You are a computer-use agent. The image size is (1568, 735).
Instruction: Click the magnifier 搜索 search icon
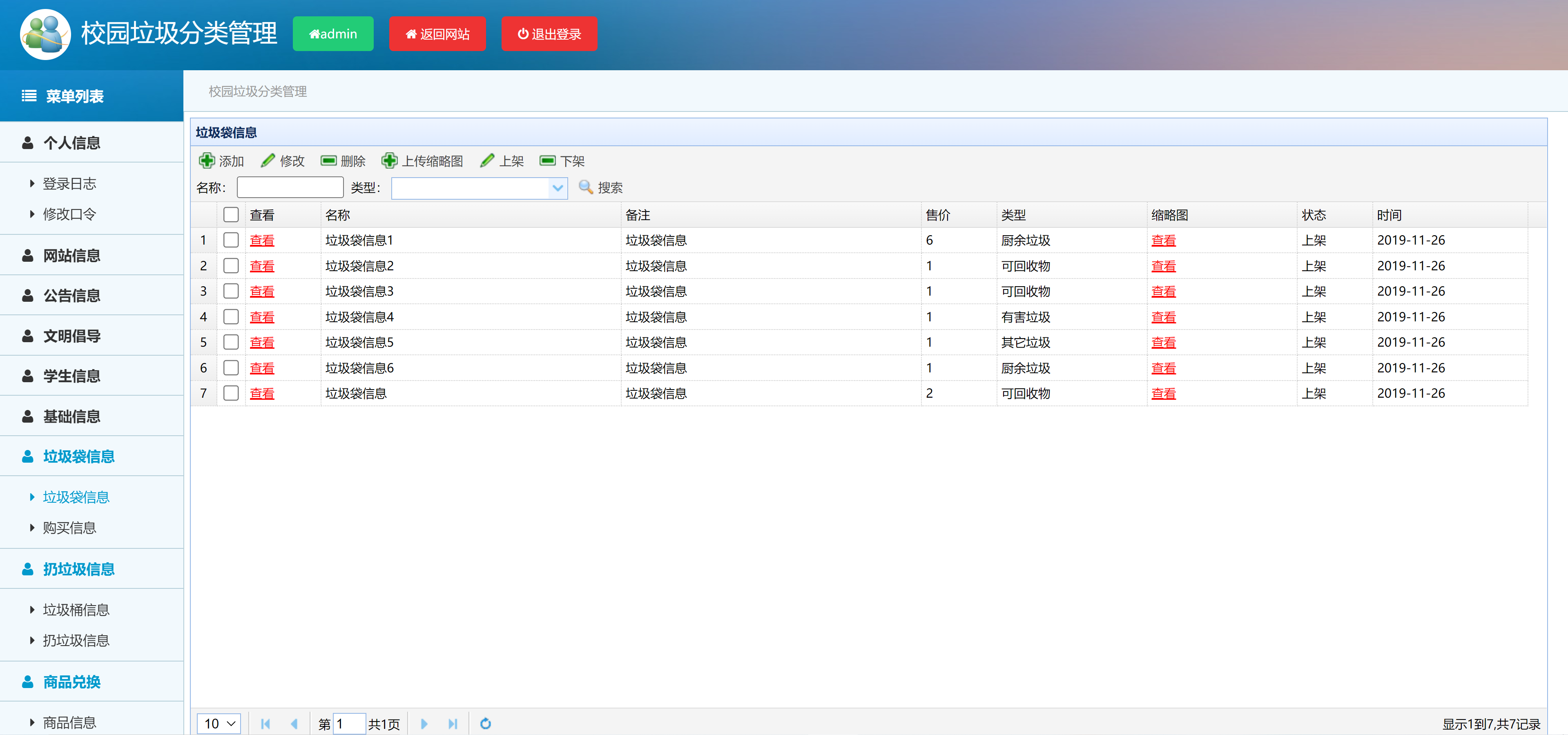pos(586,187)
